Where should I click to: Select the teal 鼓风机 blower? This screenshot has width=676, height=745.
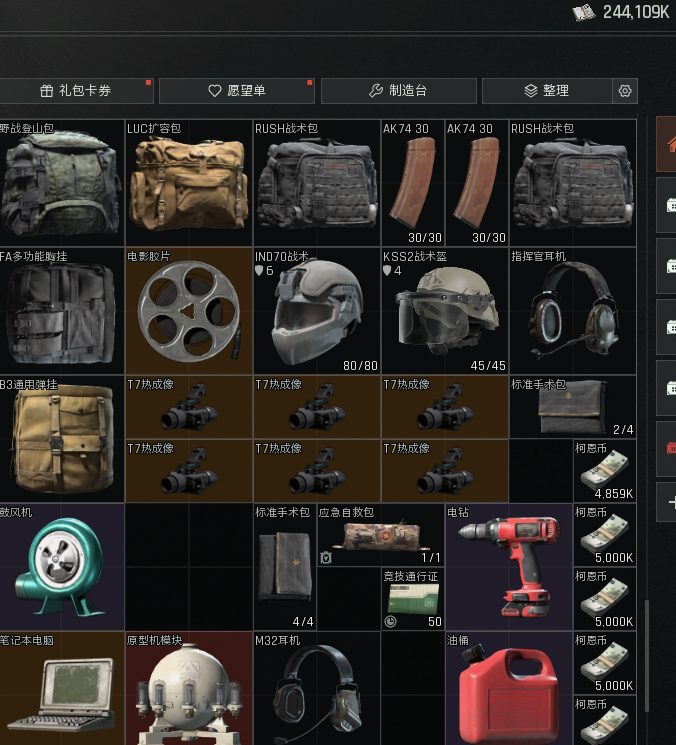pyautogui.click(x=60, y=567)
